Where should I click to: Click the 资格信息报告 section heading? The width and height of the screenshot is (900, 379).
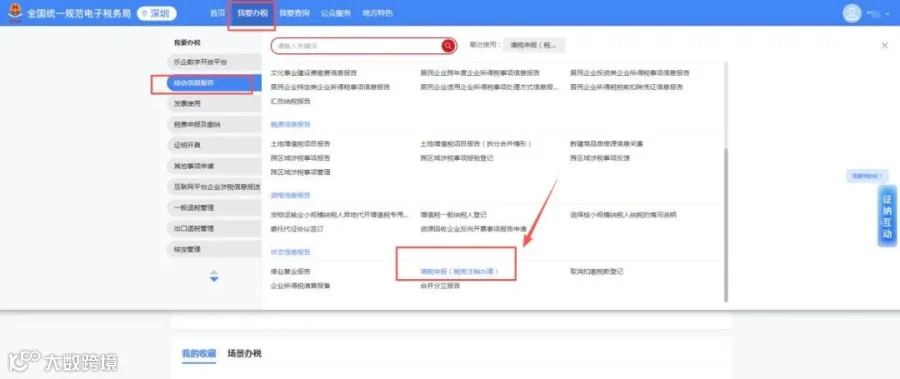point(290,195)
